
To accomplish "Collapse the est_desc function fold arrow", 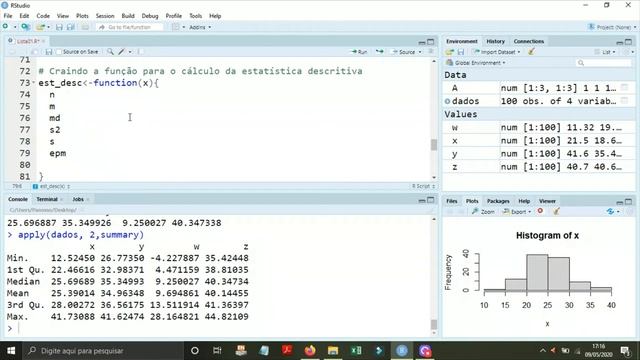I will [x=33, y=83].
